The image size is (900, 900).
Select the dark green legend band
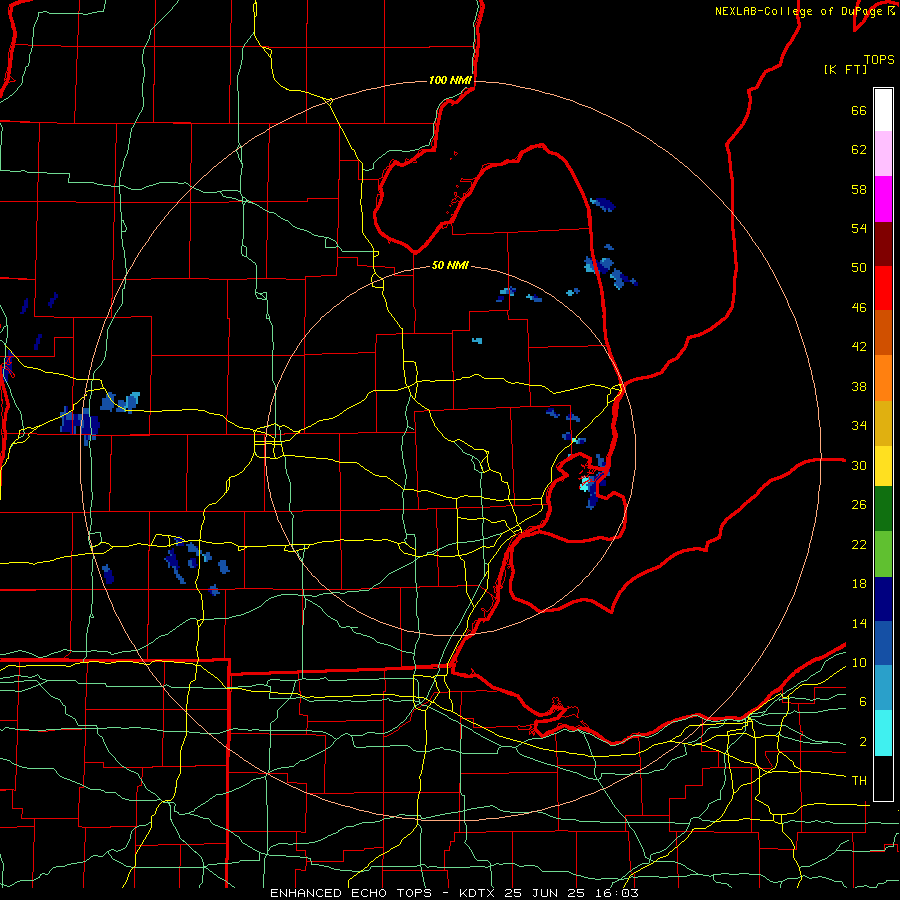pos(883,509)
